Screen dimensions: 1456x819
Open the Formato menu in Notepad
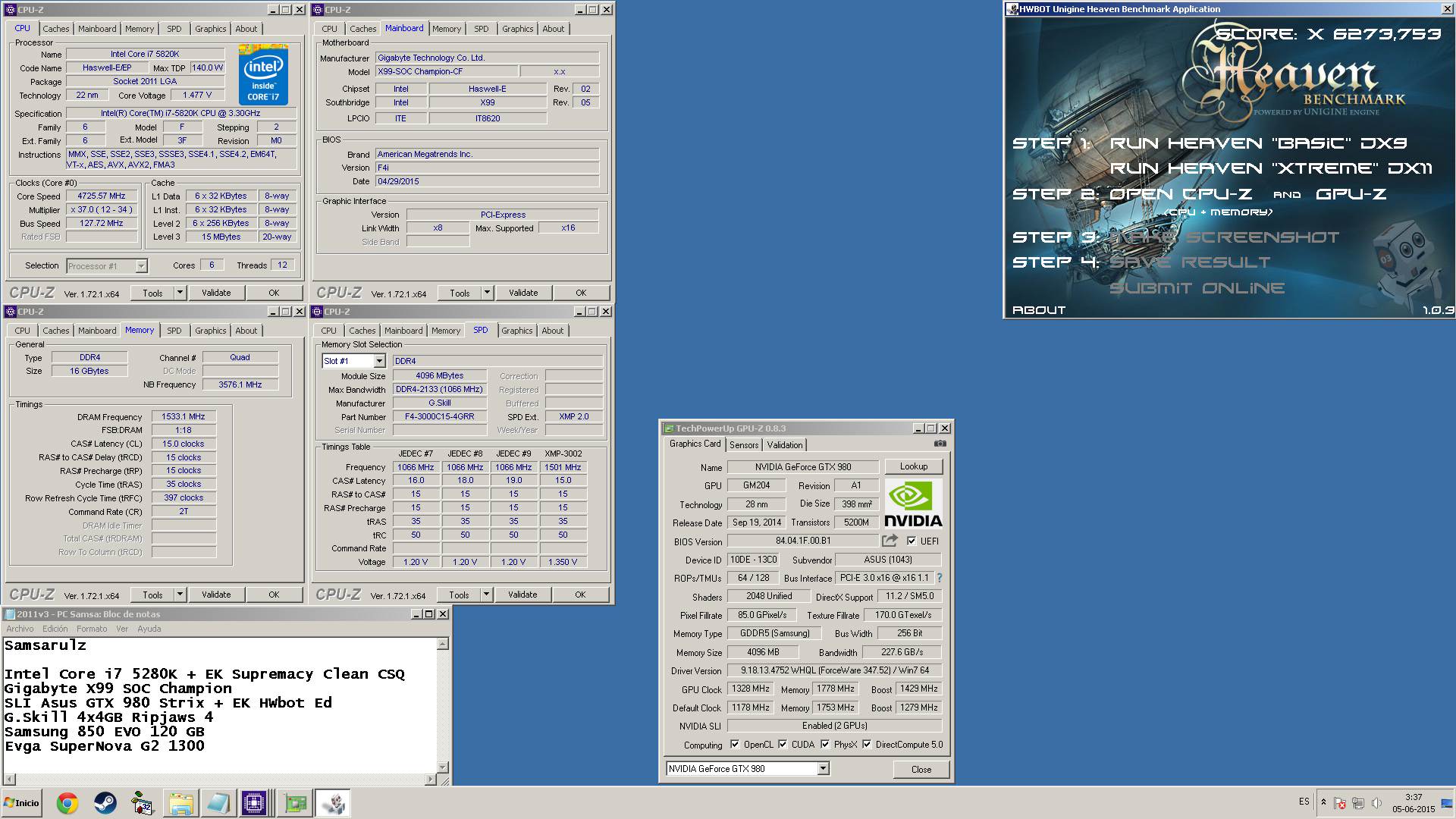click(92, 629)
